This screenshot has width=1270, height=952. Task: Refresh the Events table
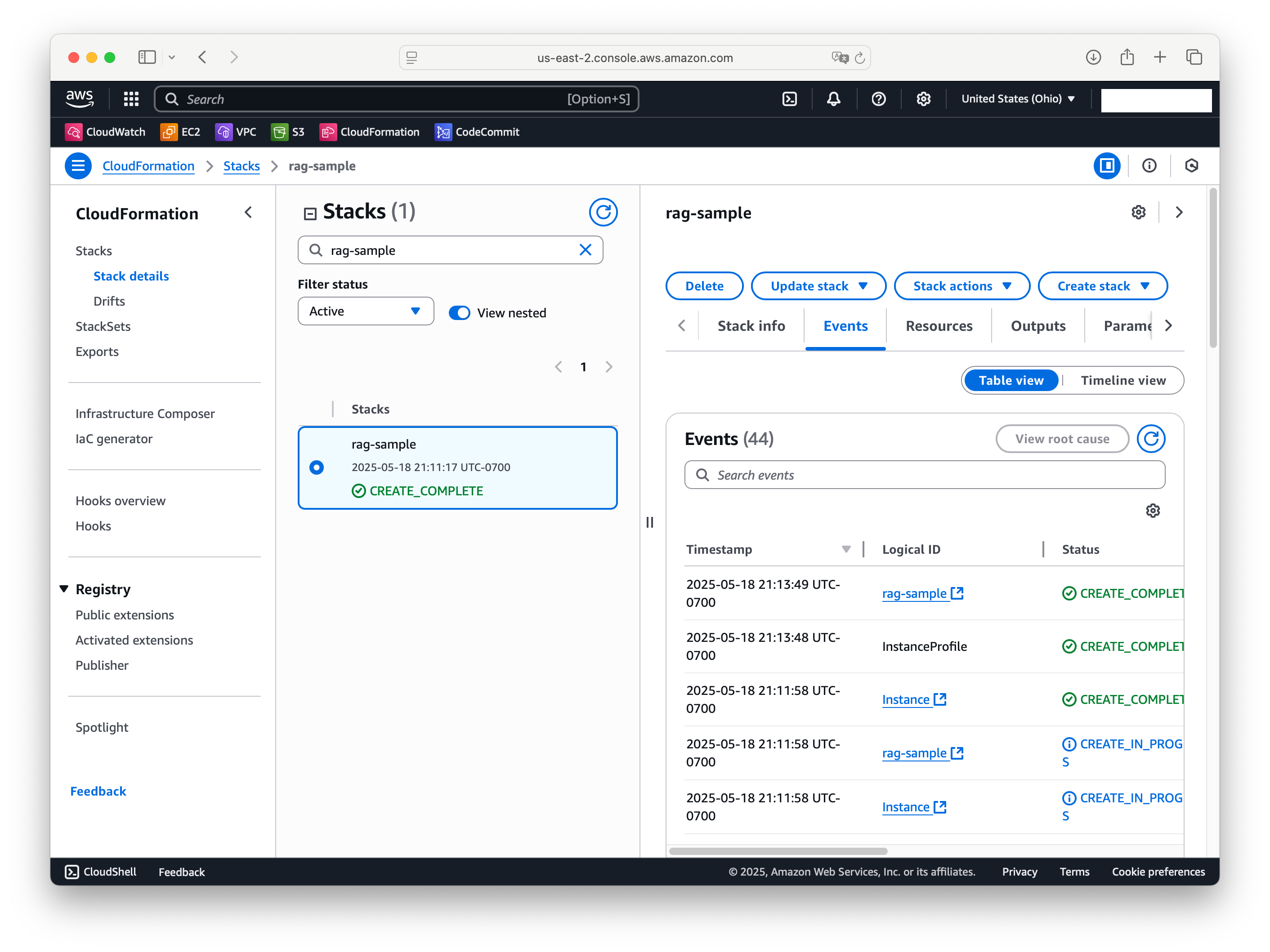point(1150,438)
